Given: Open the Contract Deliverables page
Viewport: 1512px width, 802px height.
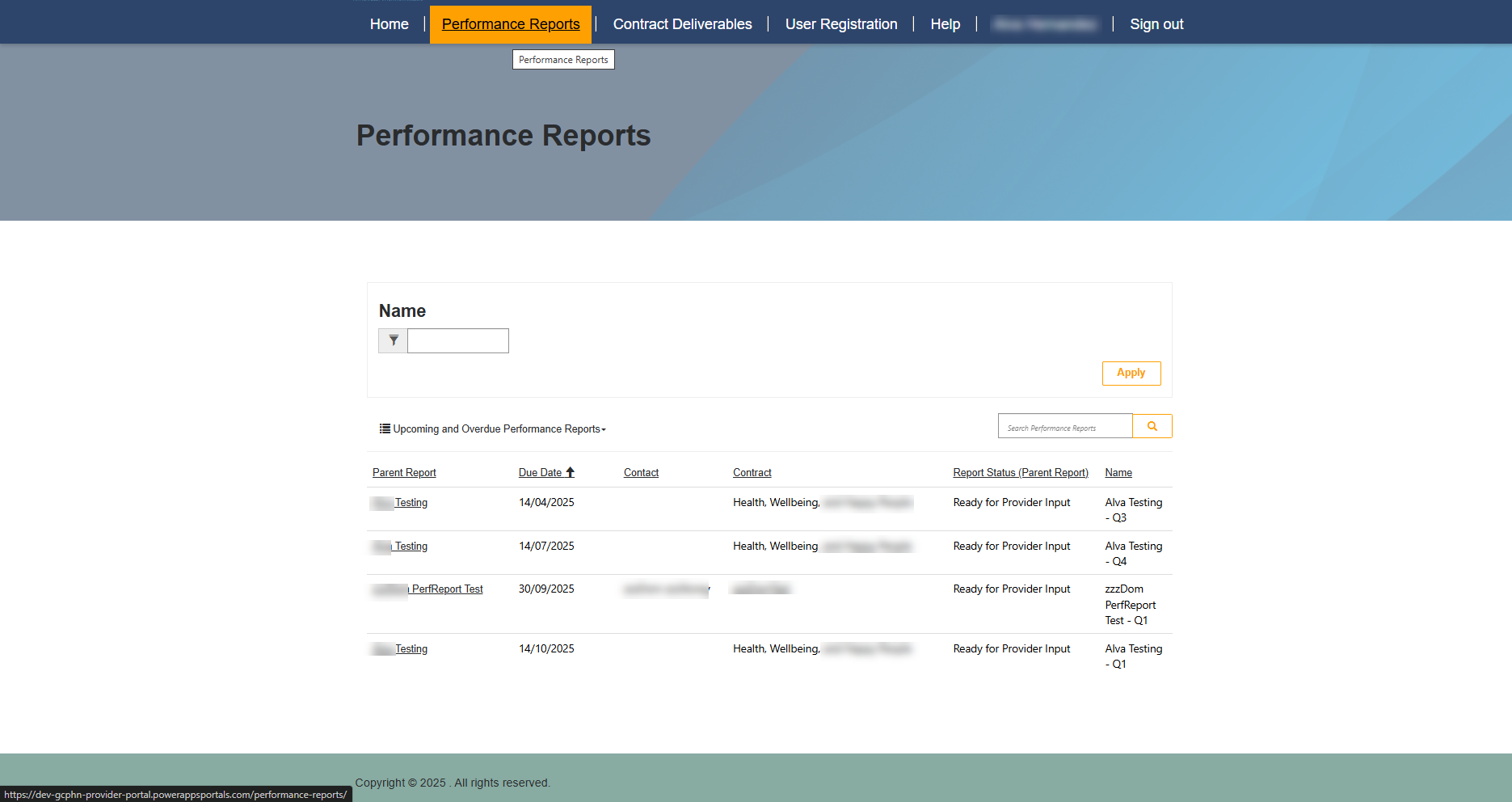Looking at the screenshot, I should tap(682, 23).
